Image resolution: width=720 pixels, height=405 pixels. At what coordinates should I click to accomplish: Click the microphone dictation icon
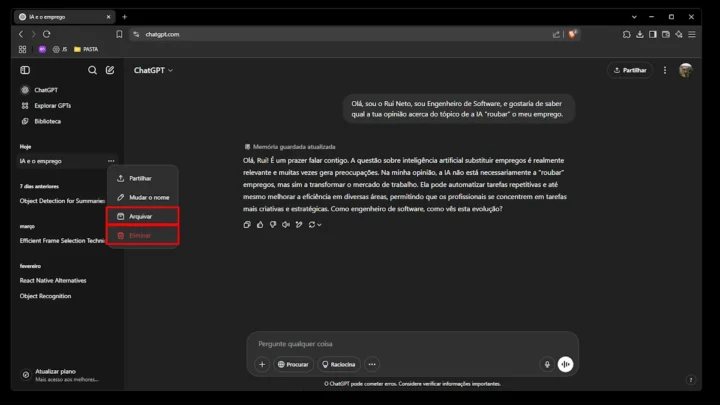pyautogui.click(x=547, y=365)
